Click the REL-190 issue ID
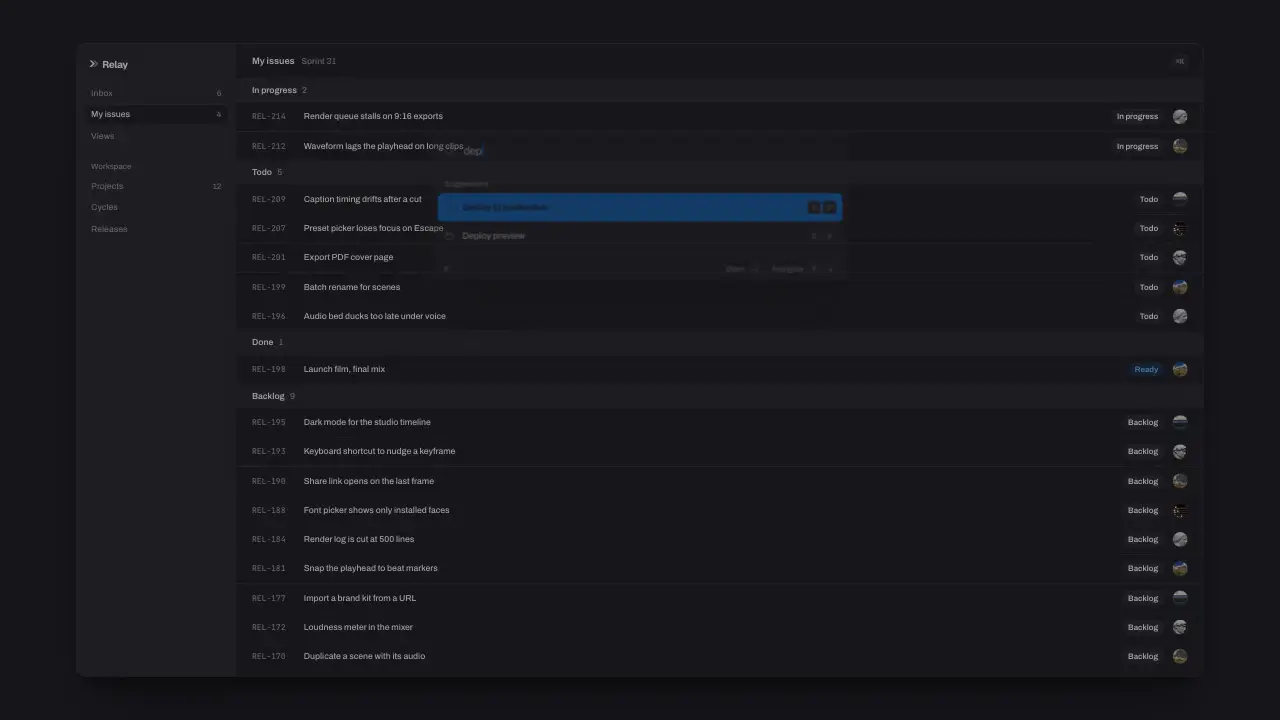 (x=269, y=481)
